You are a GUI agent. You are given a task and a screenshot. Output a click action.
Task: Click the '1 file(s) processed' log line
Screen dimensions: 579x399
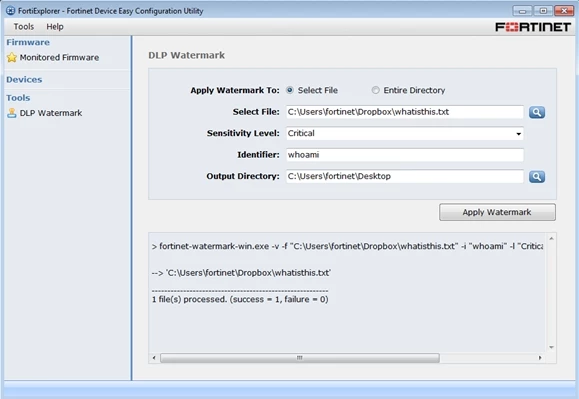[x=240, y=299]
